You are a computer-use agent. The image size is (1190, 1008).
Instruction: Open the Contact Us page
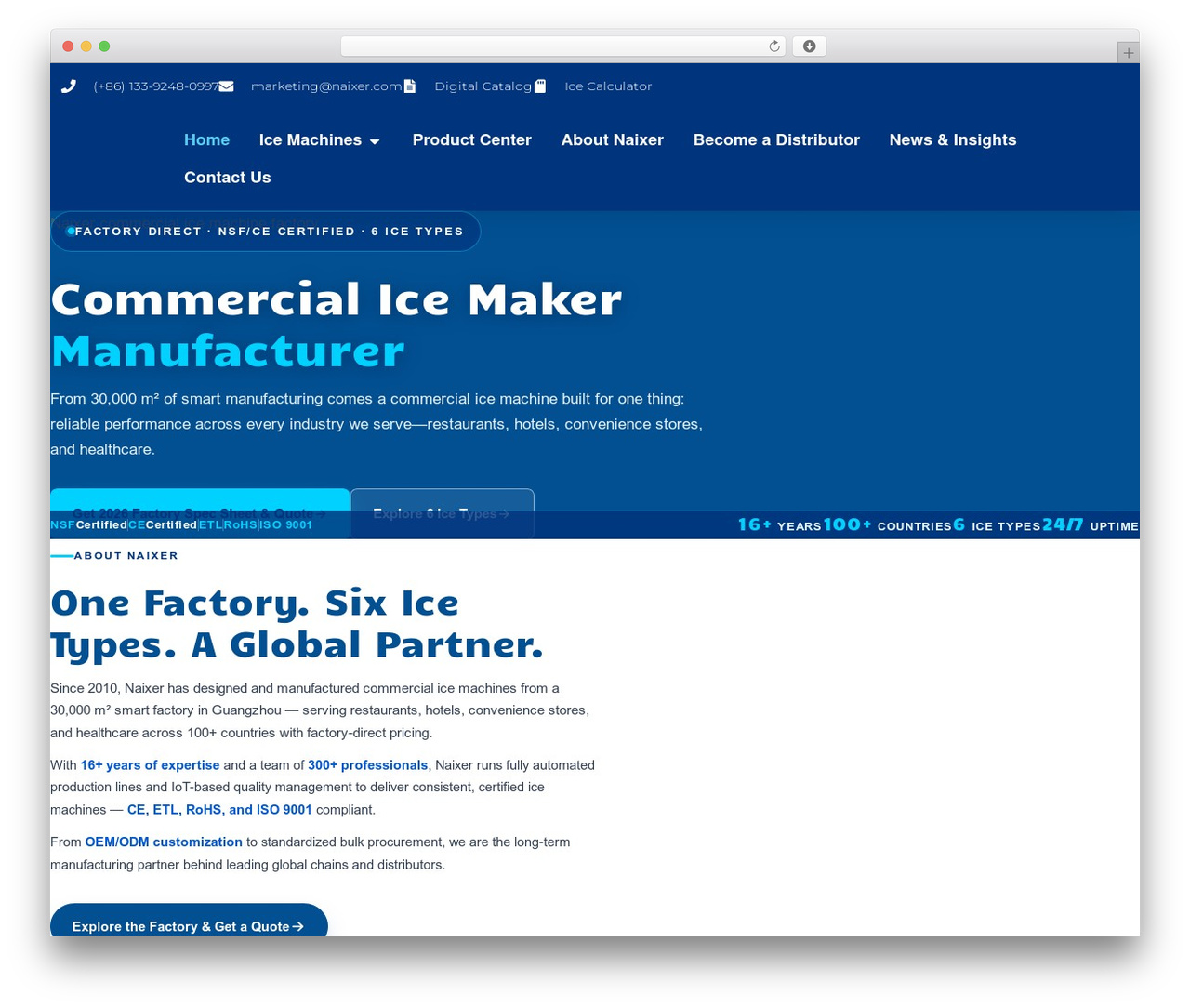(228, 177)
